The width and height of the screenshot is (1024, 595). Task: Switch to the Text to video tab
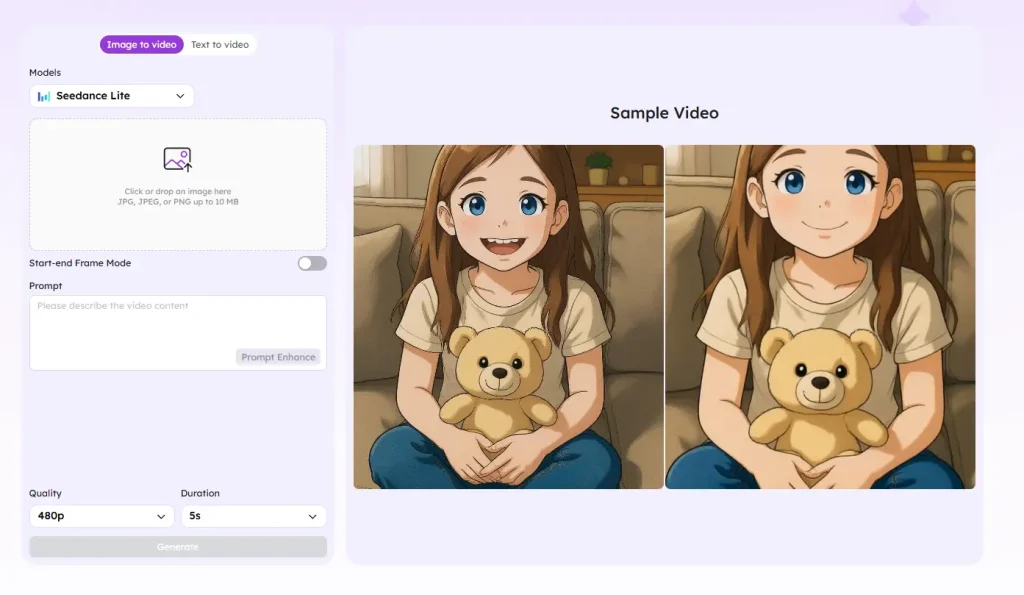(x=220, y=44)
